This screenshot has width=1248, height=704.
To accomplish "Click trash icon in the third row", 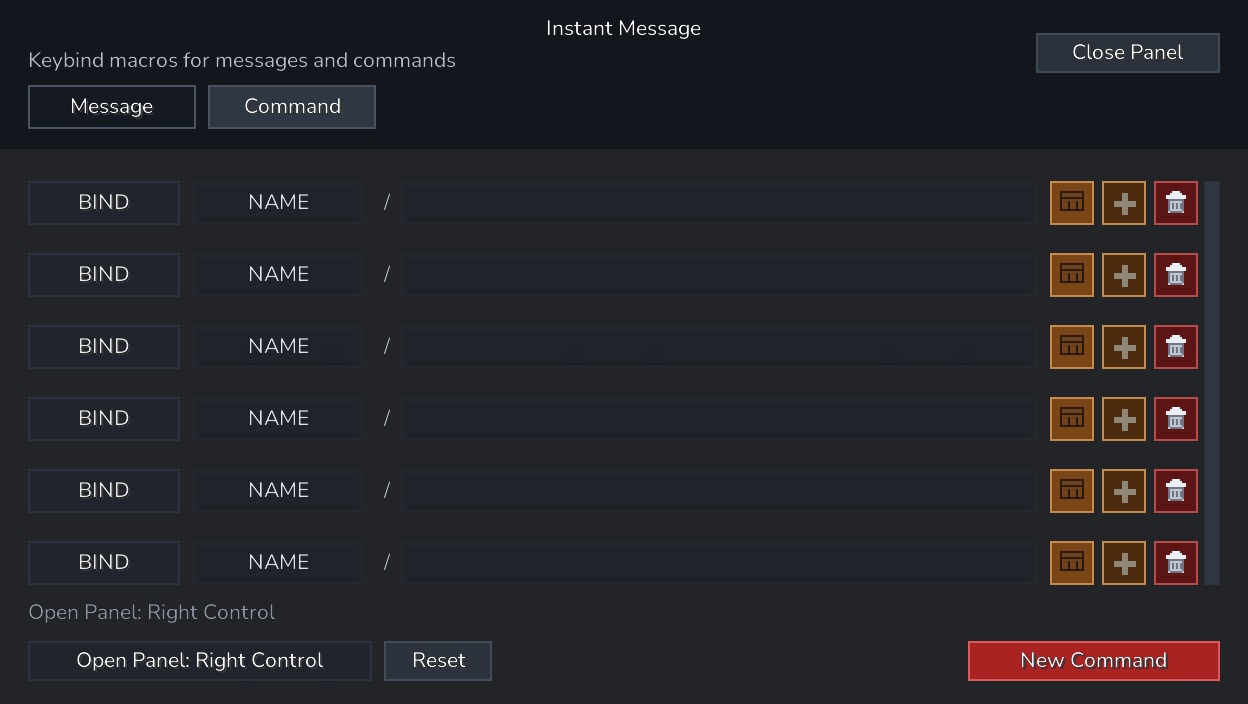I will [1176, 347].
